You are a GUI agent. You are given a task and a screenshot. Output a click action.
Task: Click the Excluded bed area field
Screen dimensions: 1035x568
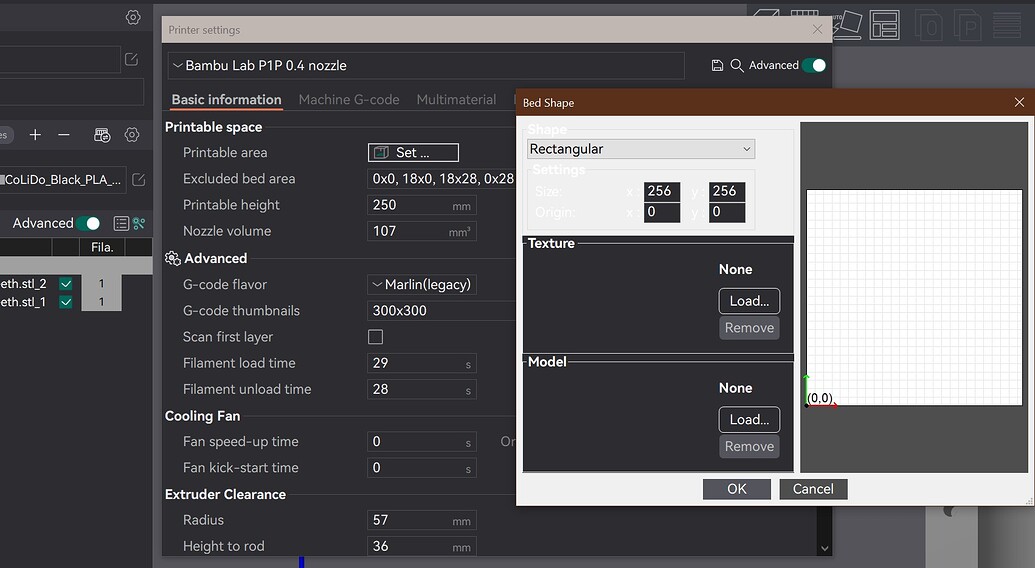click(441, 179)
